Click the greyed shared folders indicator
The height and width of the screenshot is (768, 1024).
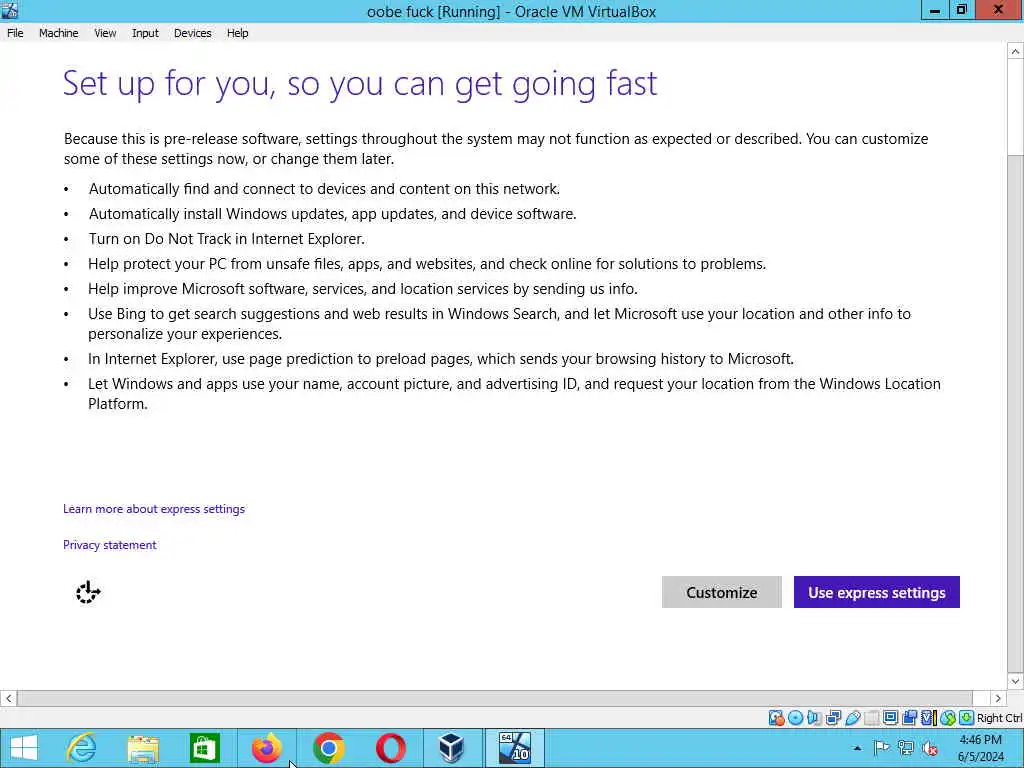[x=872, y=718]
